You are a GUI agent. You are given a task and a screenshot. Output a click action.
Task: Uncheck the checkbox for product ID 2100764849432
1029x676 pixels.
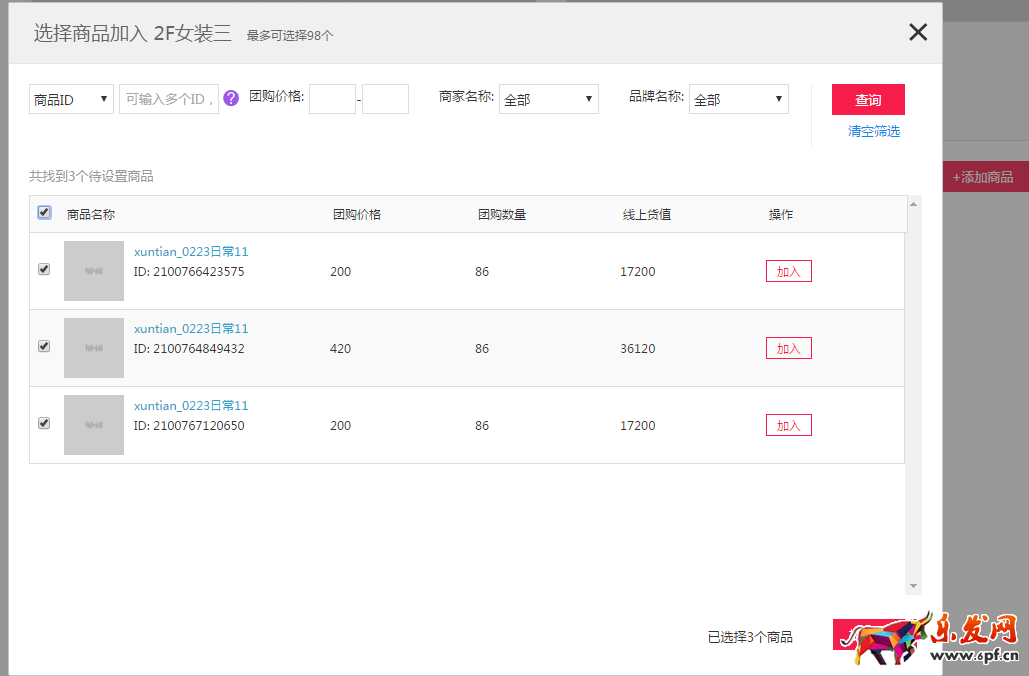click(x=43, y=346)
